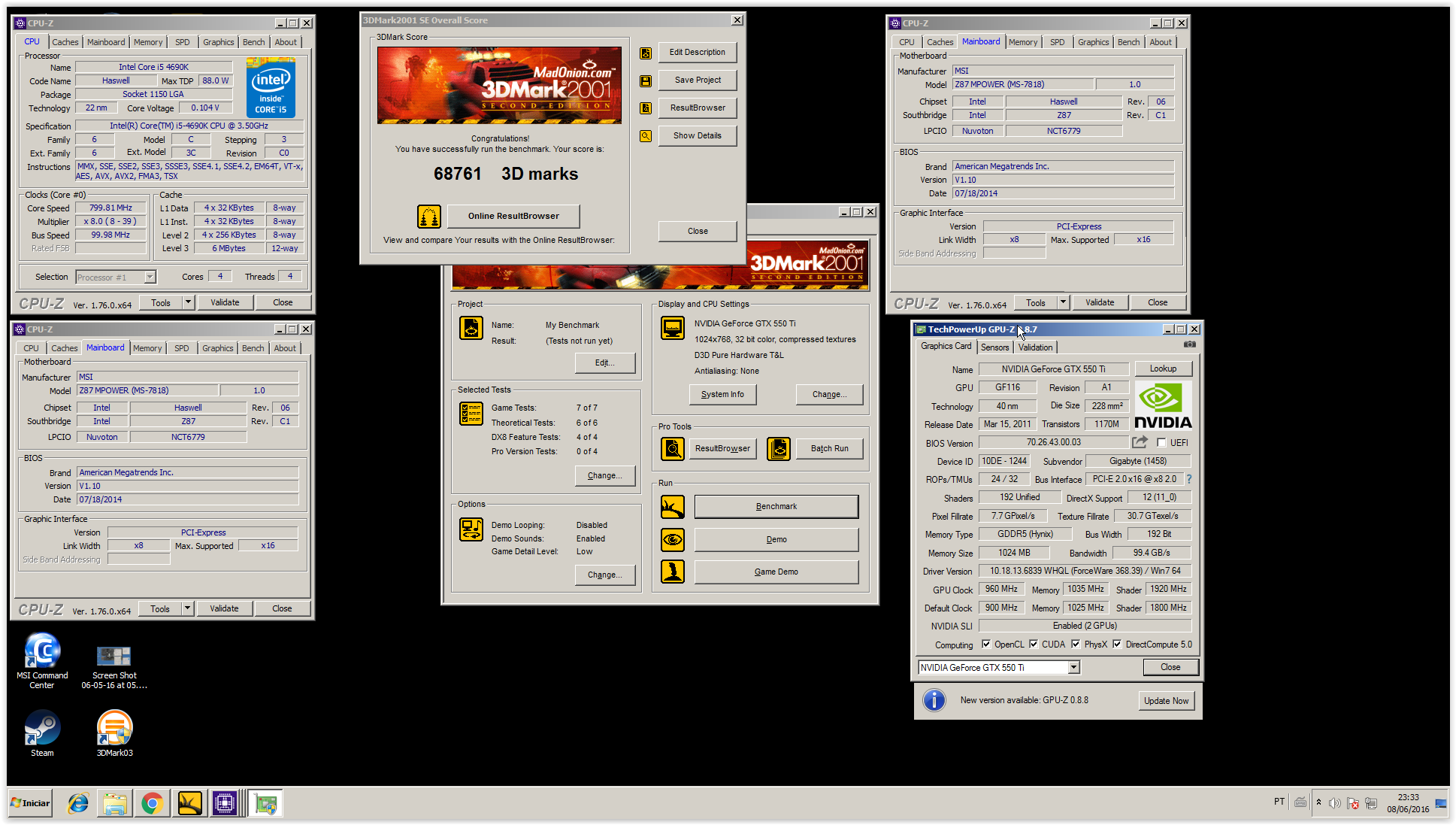
Task: Open Sensors tab in GPU-Z
Action: coord(994,347)
